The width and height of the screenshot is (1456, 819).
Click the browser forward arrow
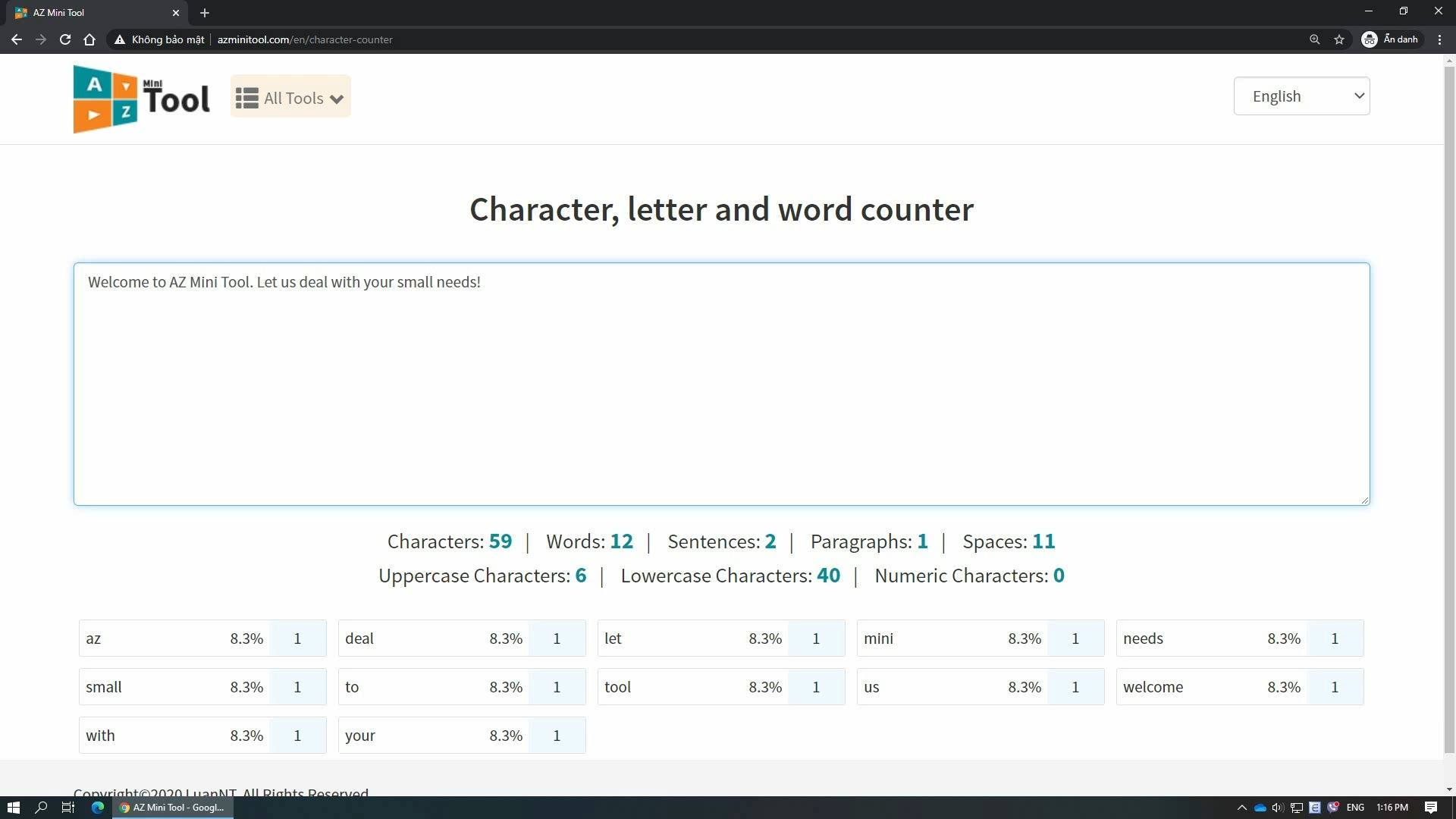coord(41,39)
